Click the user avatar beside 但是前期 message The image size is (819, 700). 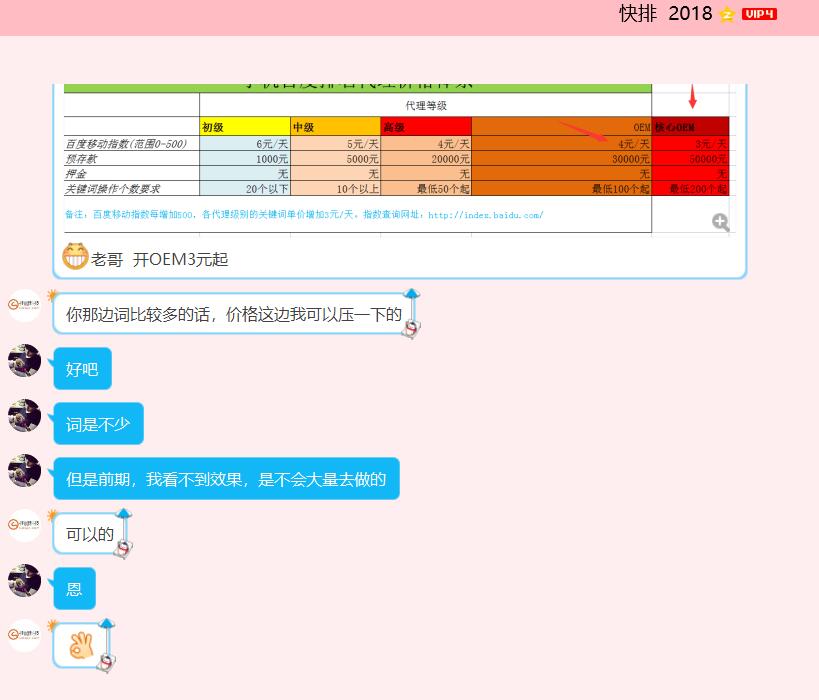[24, 470]
